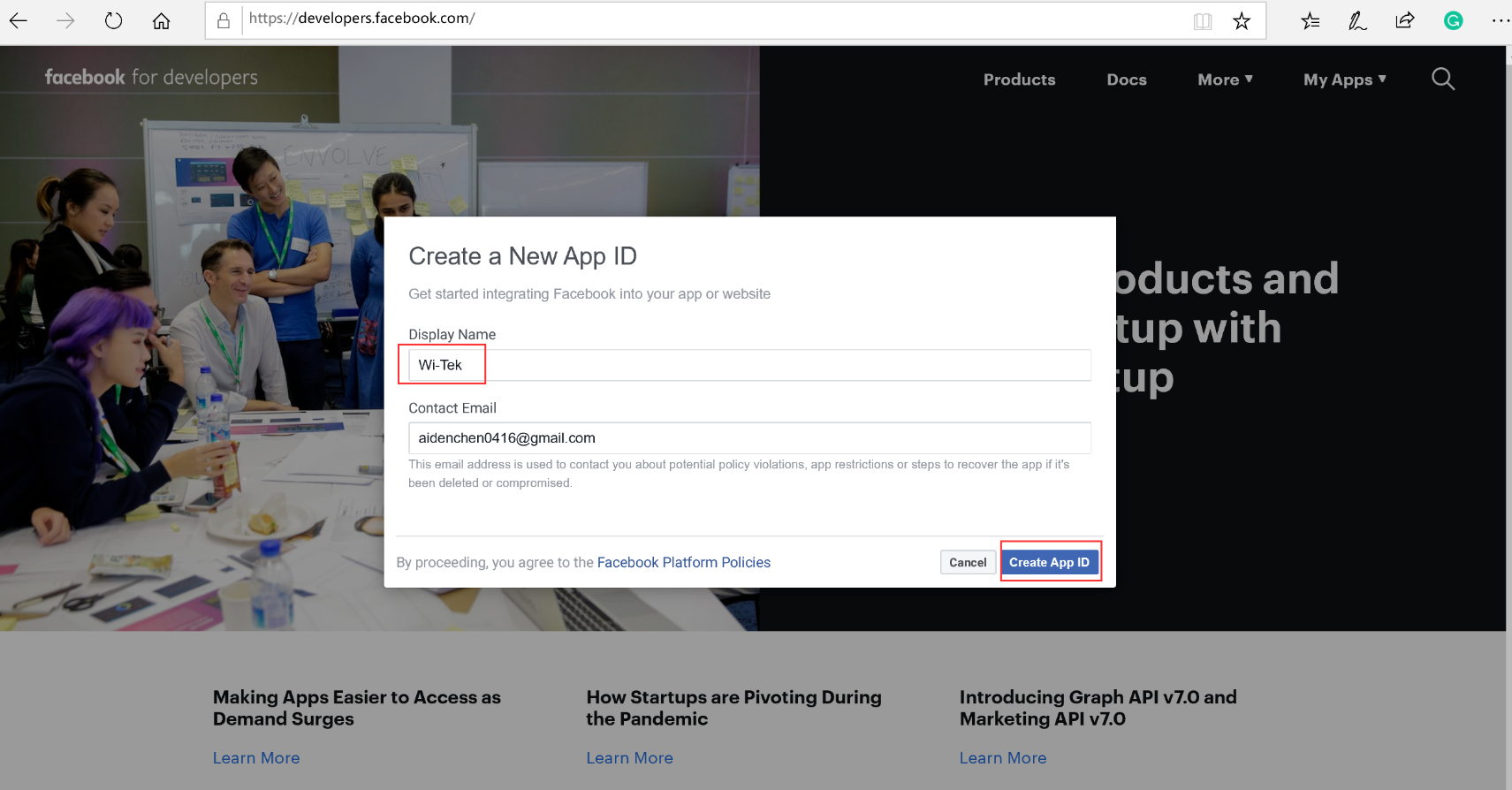The width and height of the screenshot is (1512, 790).
Task: Click the page vertical scrollbar
Action: [x=1508, y=418]
